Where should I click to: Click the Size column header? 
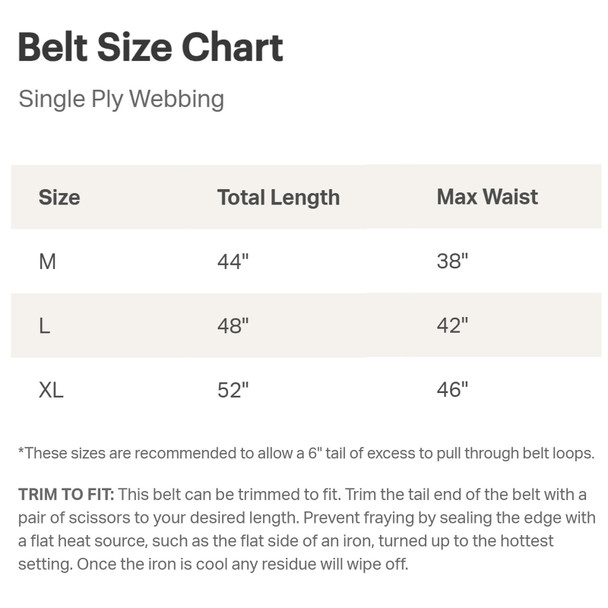[59, 197]
